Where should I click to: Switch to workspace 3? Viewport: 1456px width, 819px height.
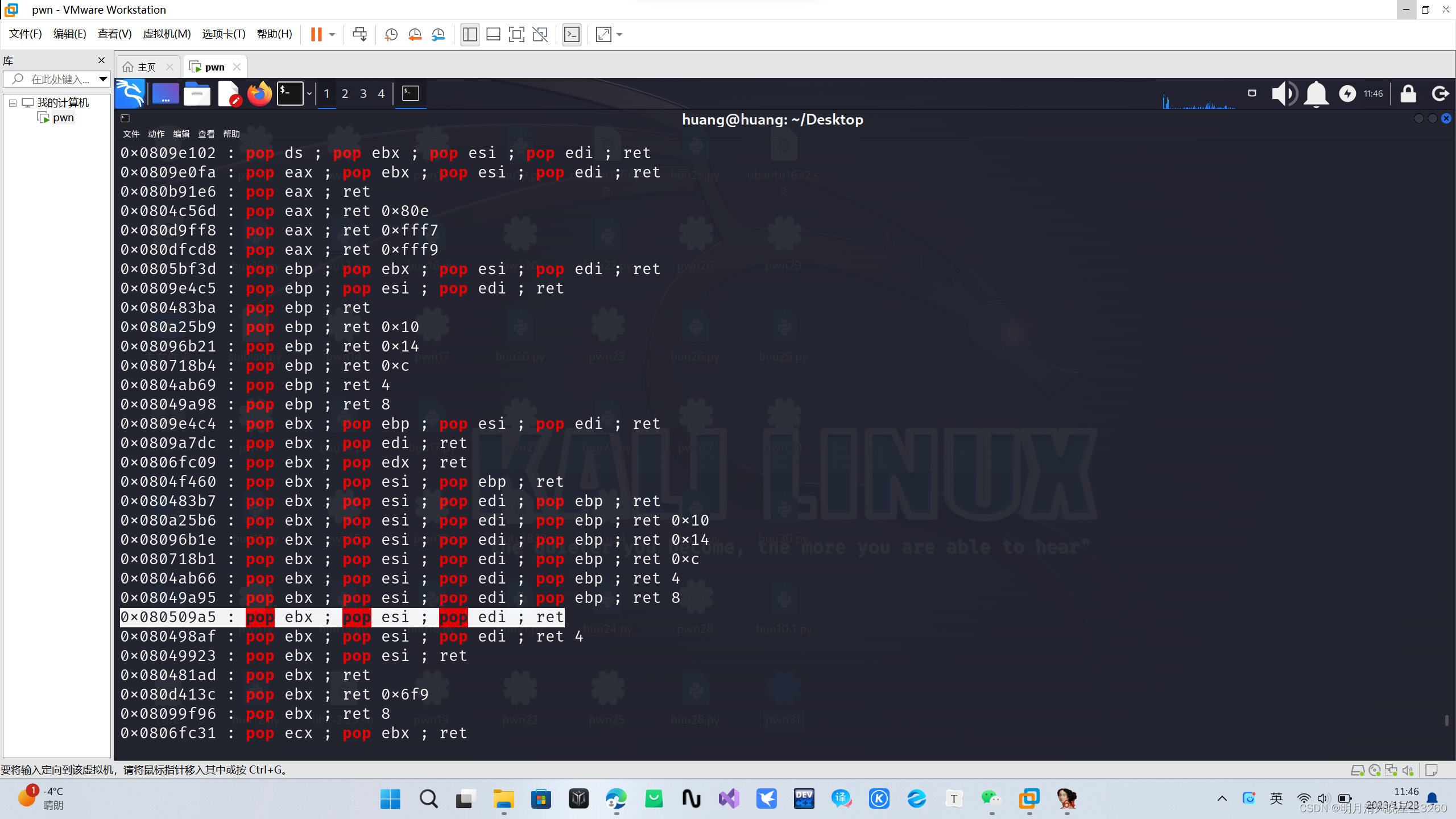363,94
